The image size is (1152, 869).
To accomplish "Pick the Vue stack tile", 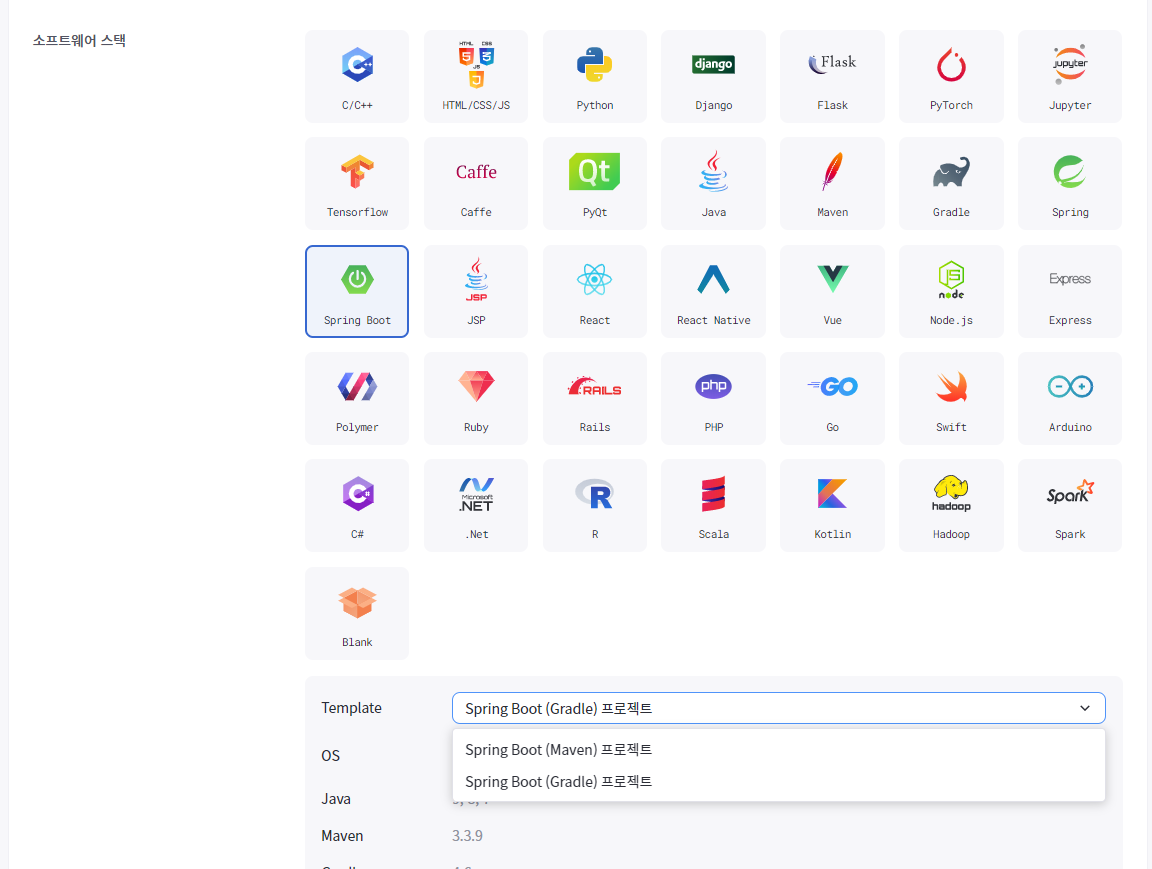I will coord(832,292).
